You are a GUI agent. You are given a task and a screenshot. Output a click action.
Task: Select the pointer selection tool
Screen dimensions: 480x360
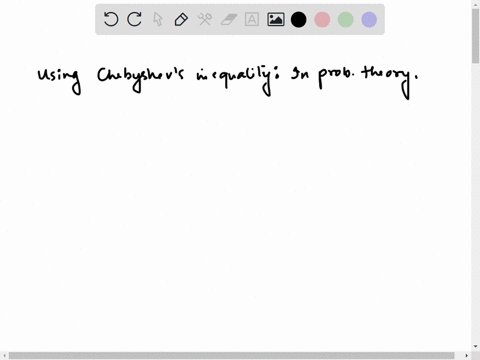coord(158,19)
